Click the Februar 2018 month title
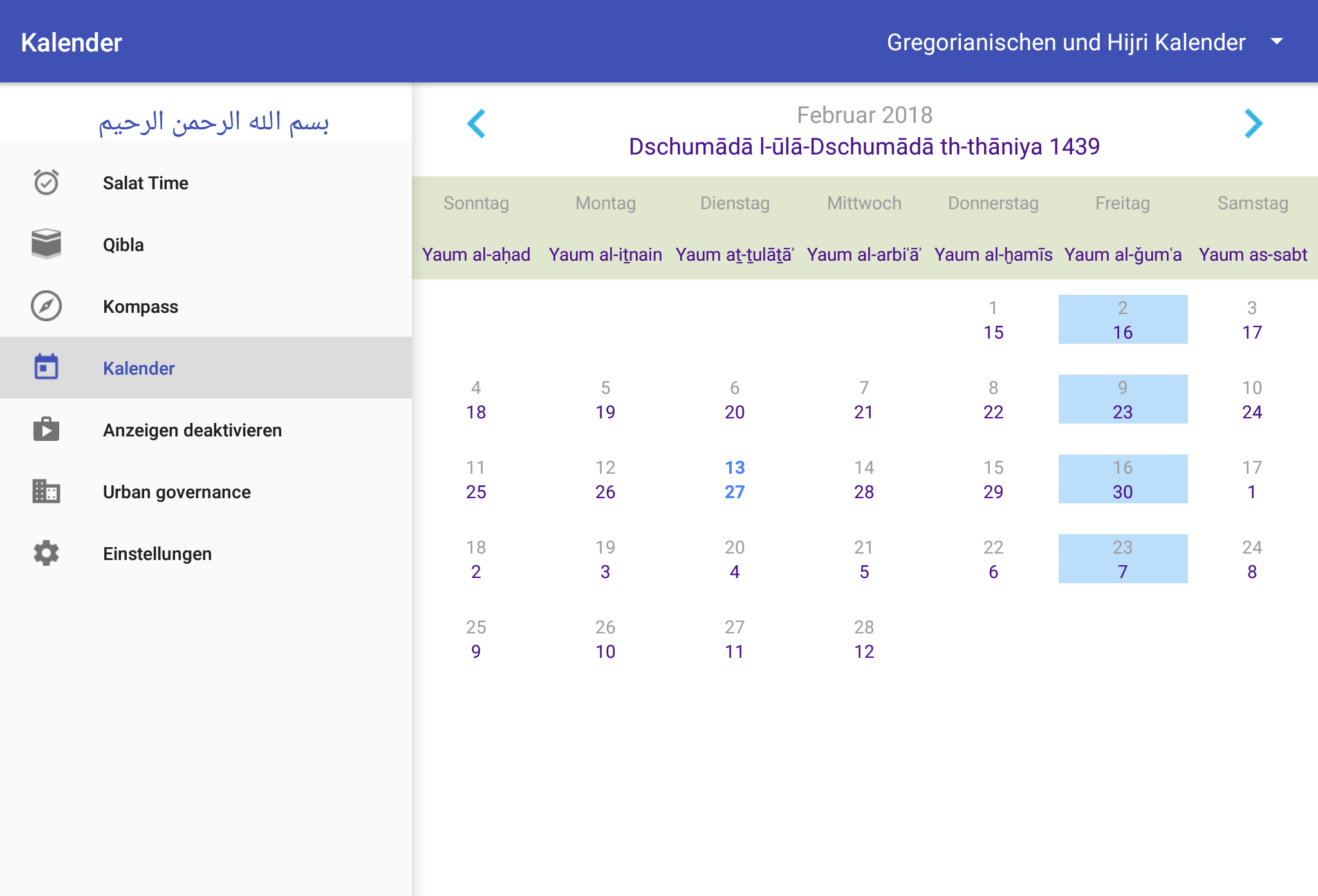Viewport: 1318px width, 896px height. (x=864, y=115)
